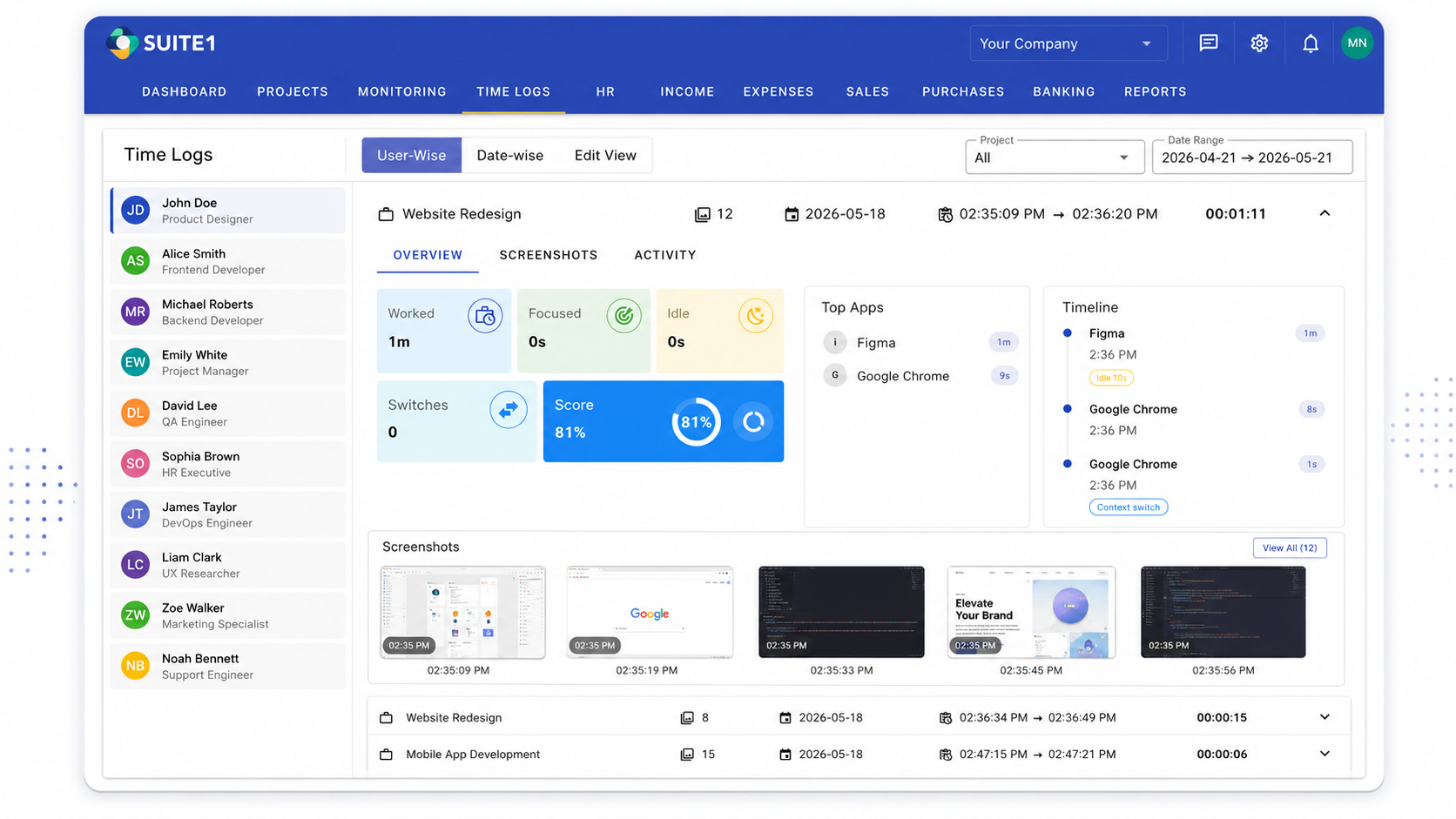Open the MN user avatar menu
The height and width of the screenshot is (819, 1456).
[1357, 43]
